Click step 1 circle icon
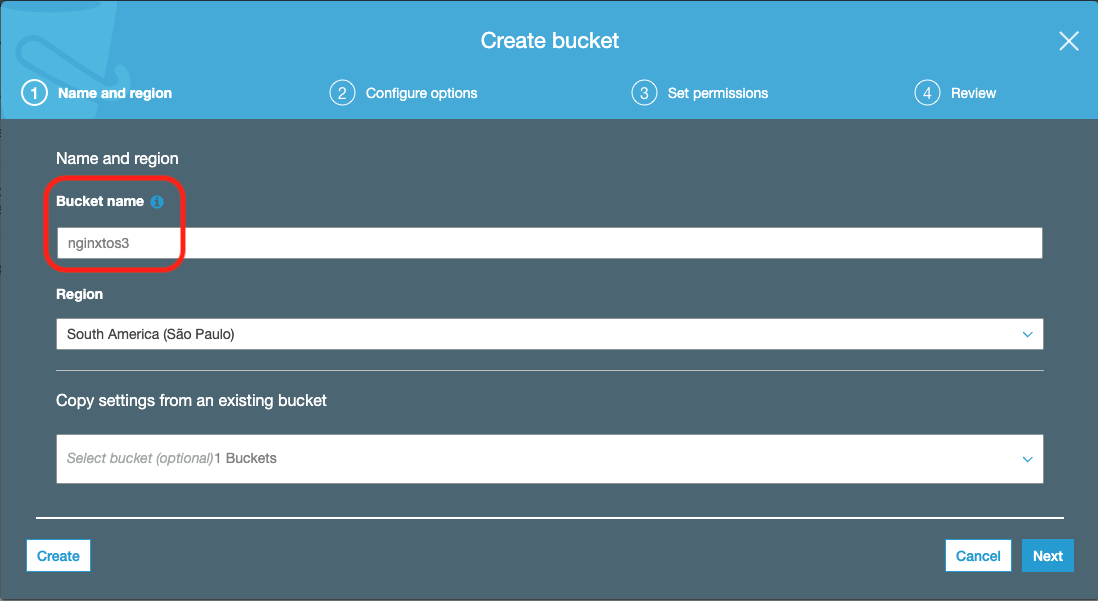 click(34, 93)
